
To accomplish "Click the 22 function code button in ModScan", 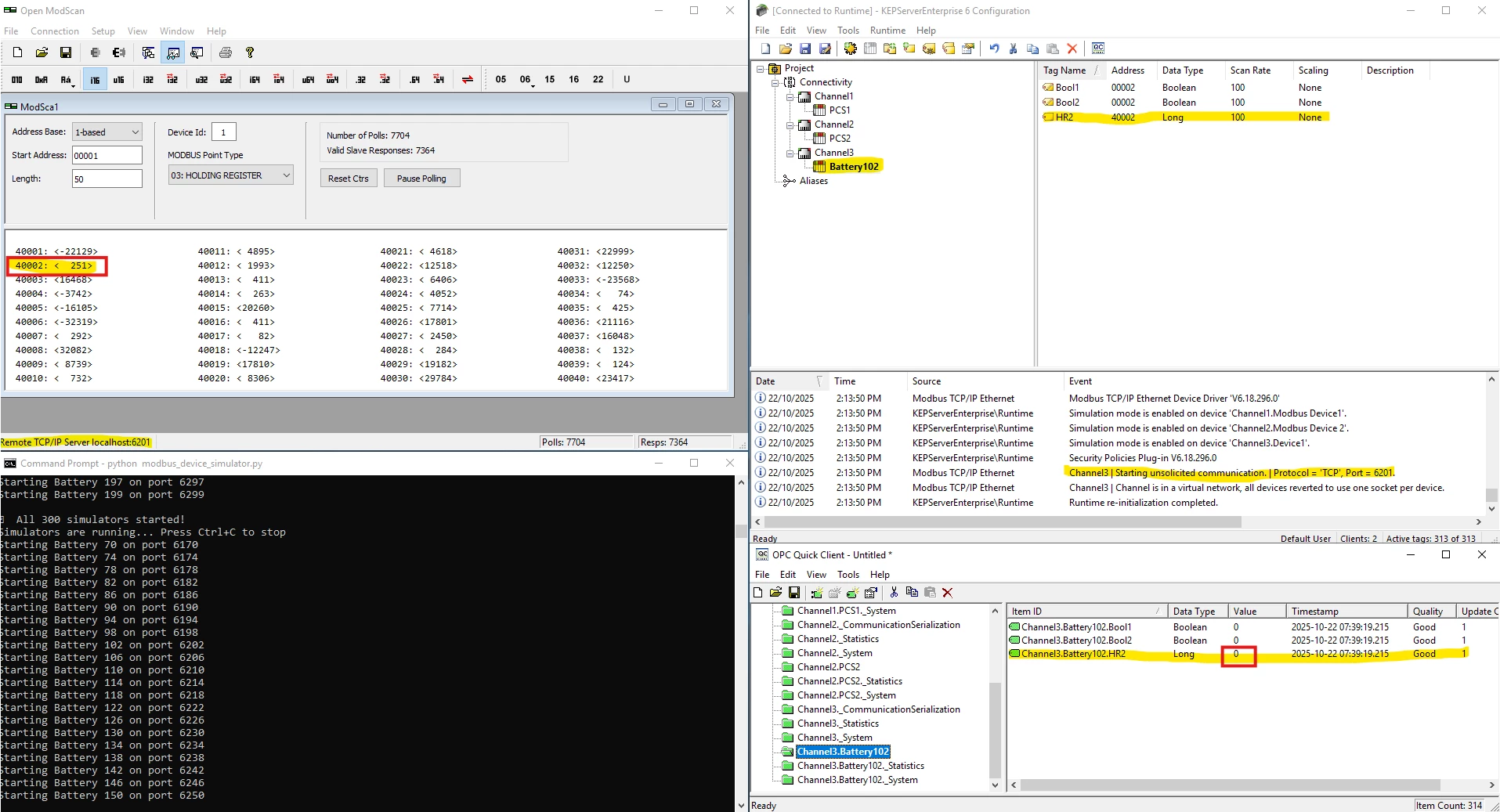I will (598, 79).
